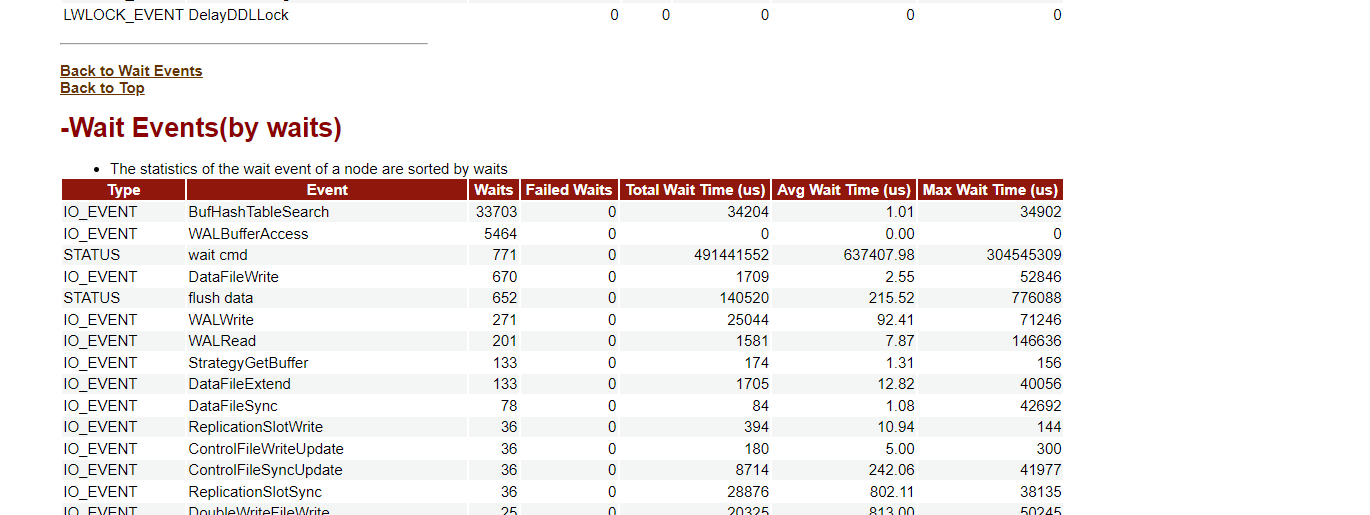This screenshot has height=515, width=1370.
Task: Click total wait time 491441552
Action: [x=731, y=255]
